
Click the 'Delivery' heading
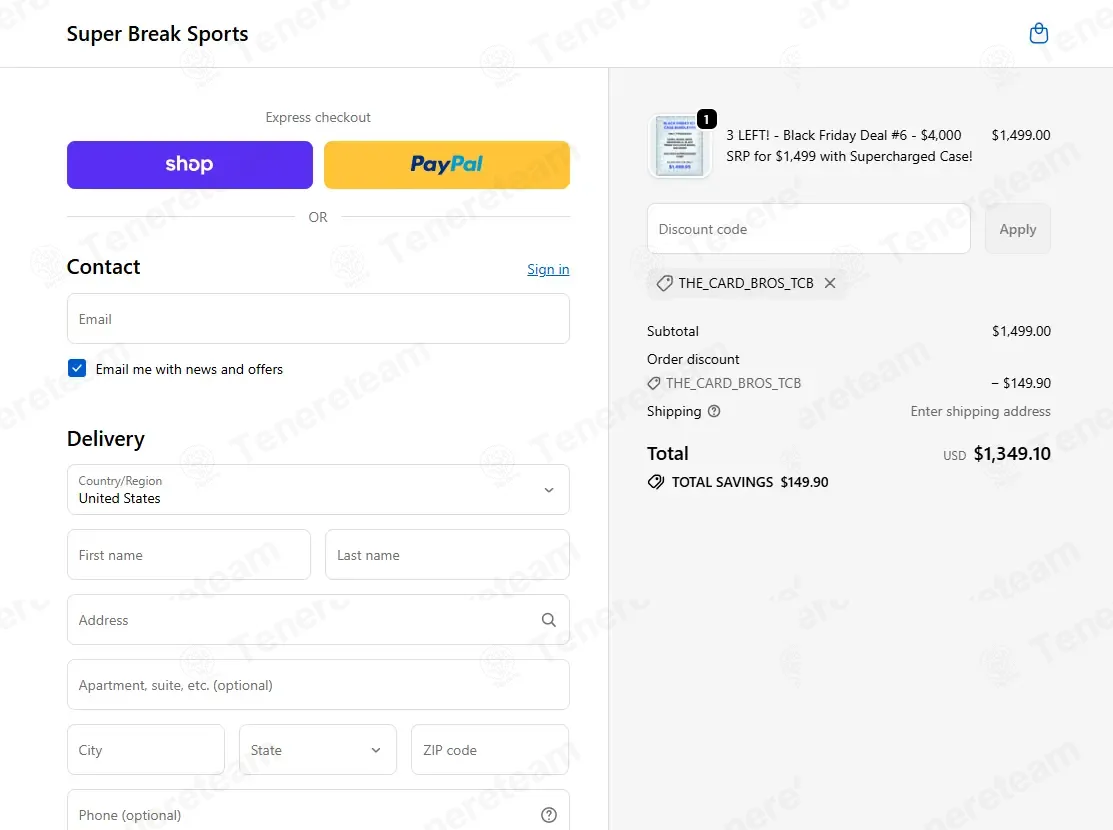click(106, 439)
